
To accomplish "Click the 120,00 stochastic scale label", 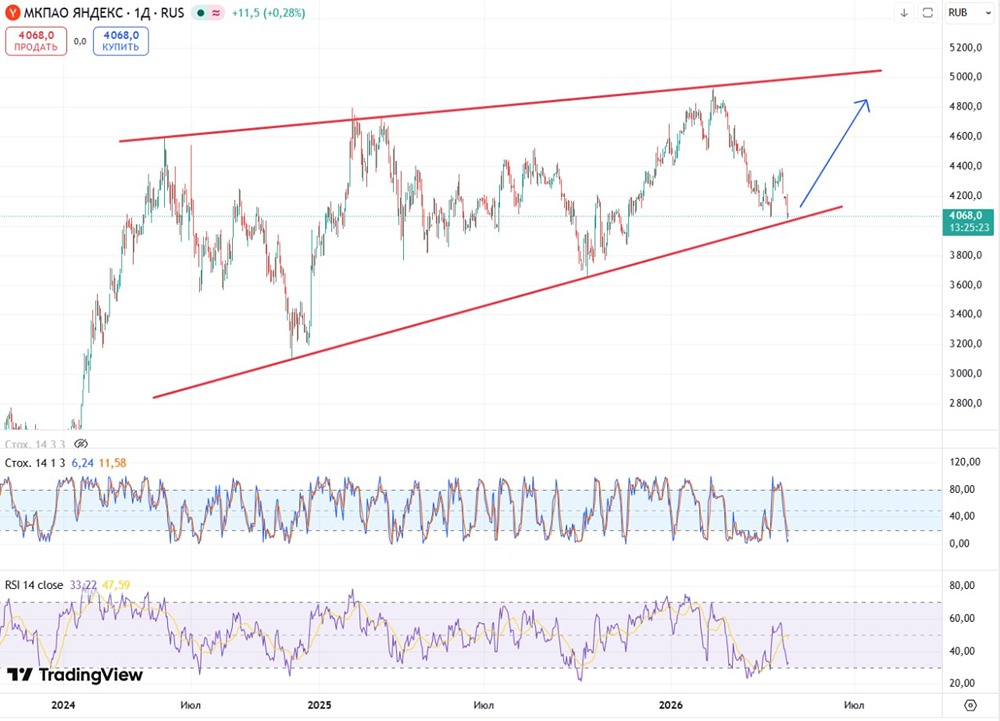I will point(964,462).
